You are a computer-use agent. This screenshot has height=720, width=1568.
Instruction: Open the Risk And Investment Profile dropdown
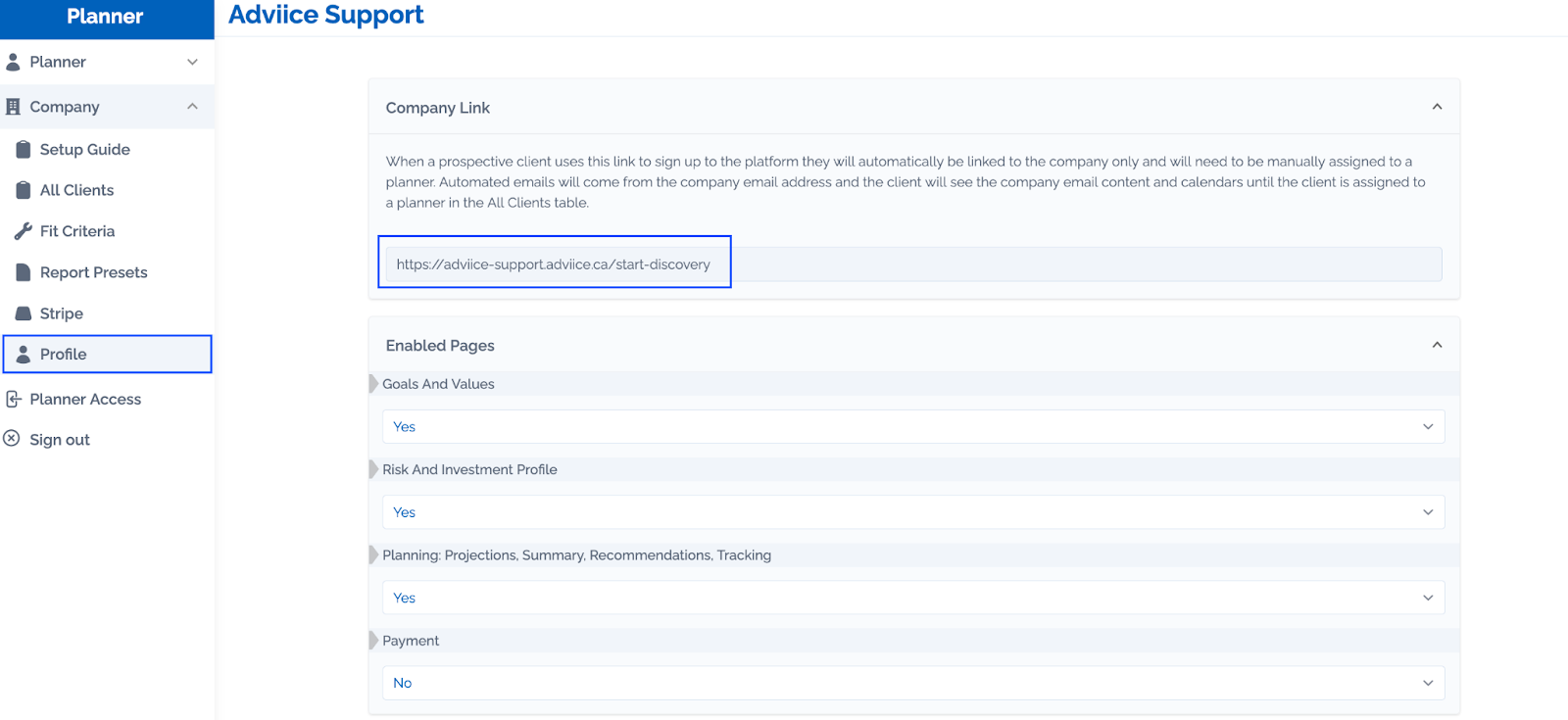coord(913,511)
